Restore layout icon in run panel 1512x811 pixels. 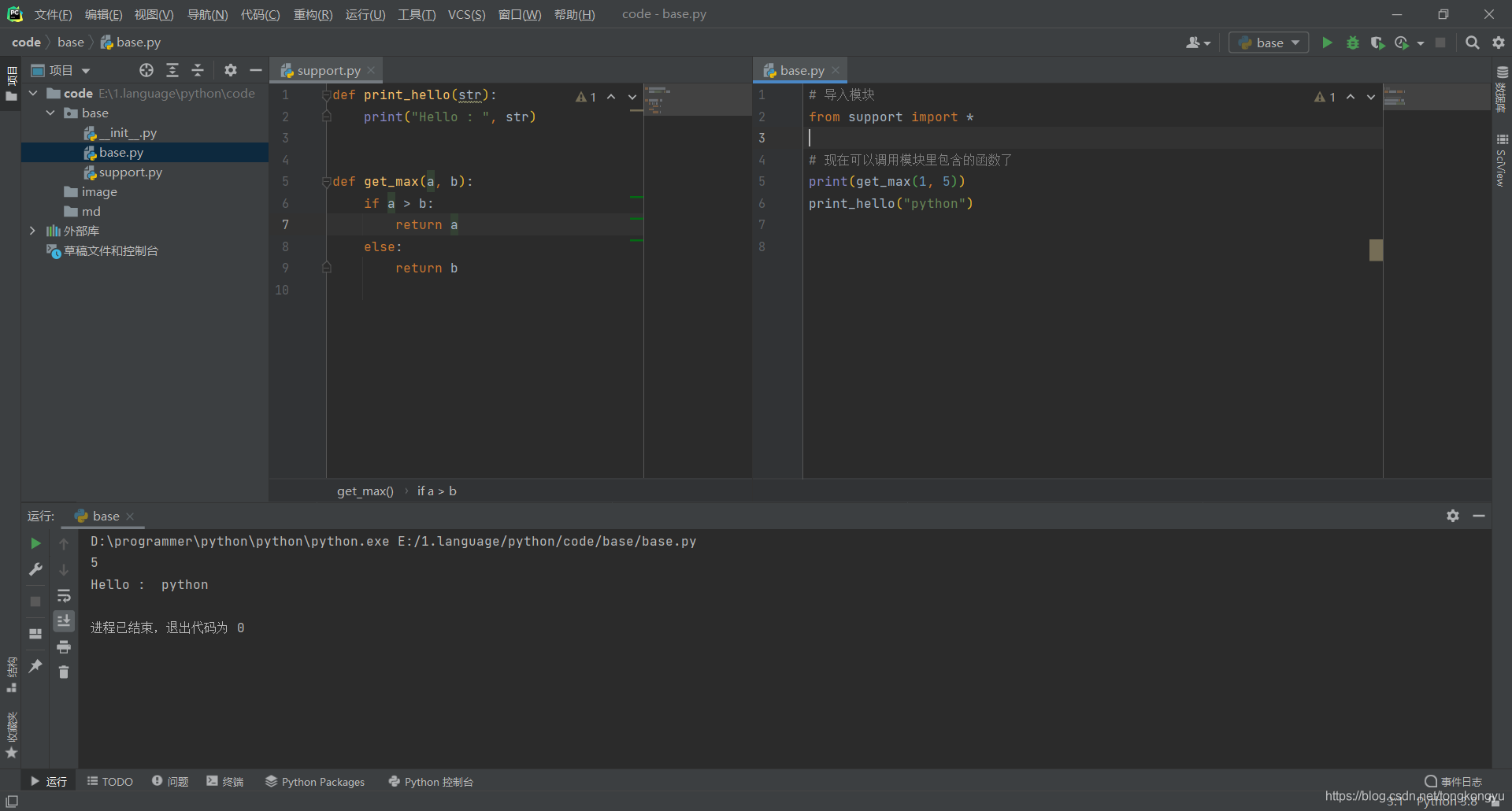pyautogui.click(x=35, y=633)
